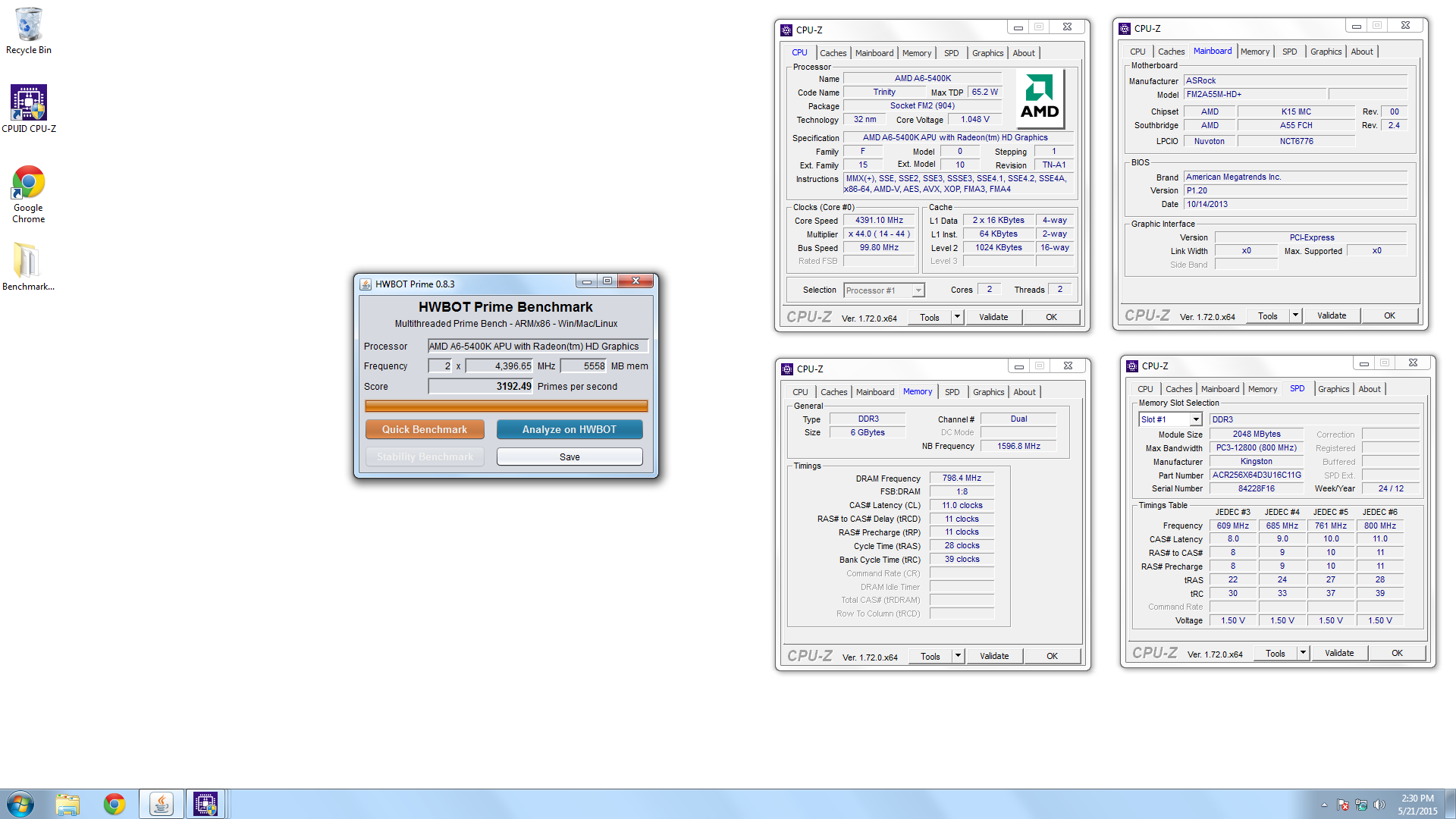Click OK in CPU-Z Memory window
Screen dimensions: 1456x819
click(x=1052, y=656)
